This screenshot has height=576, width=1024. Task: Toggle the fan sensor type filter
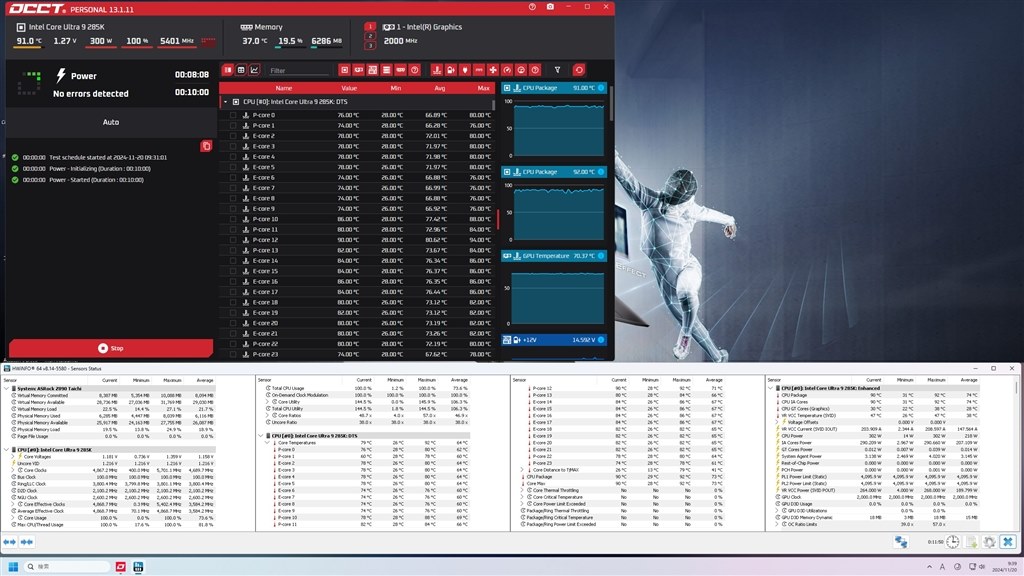pyautogui.click(x=493, y=70)
